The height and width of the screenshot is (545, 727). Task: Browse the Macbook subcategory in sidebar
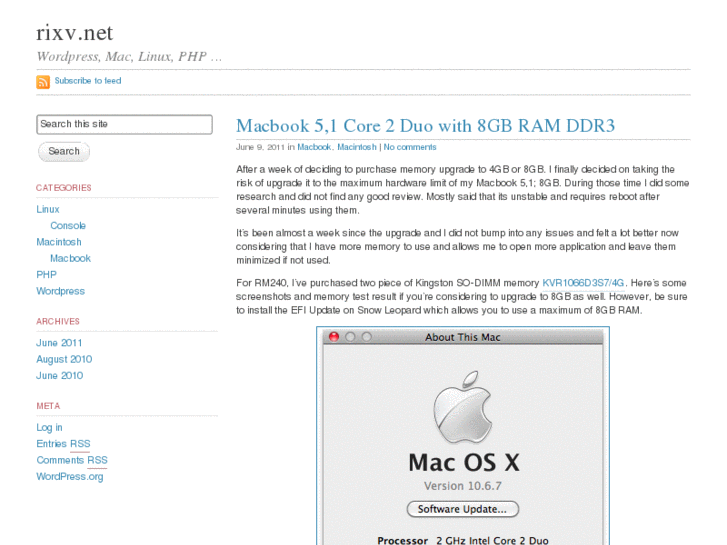tap(70, 258)
